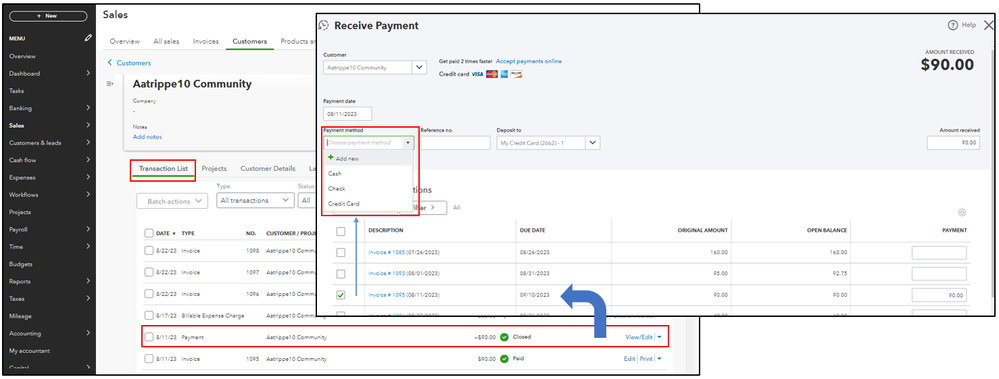This screenshot has width=999, height=379.
Task: Open the table settings gear icon
Action: (x=962, y=212)
